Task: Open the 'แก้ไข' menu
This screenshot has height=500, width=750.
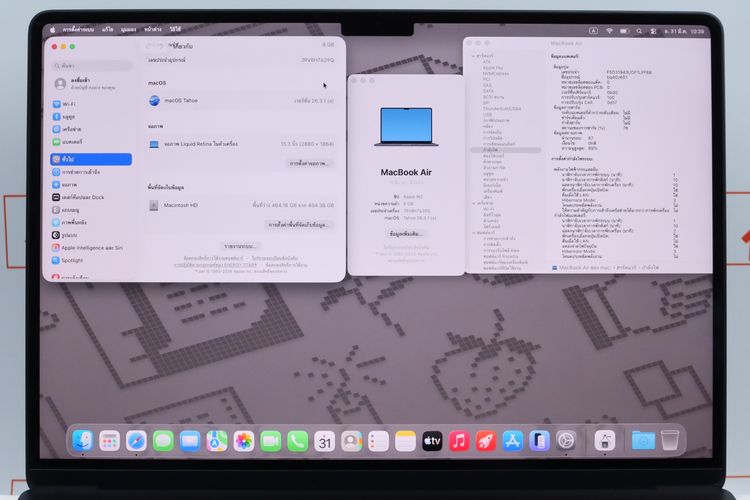Action: [x=108, y=30]
